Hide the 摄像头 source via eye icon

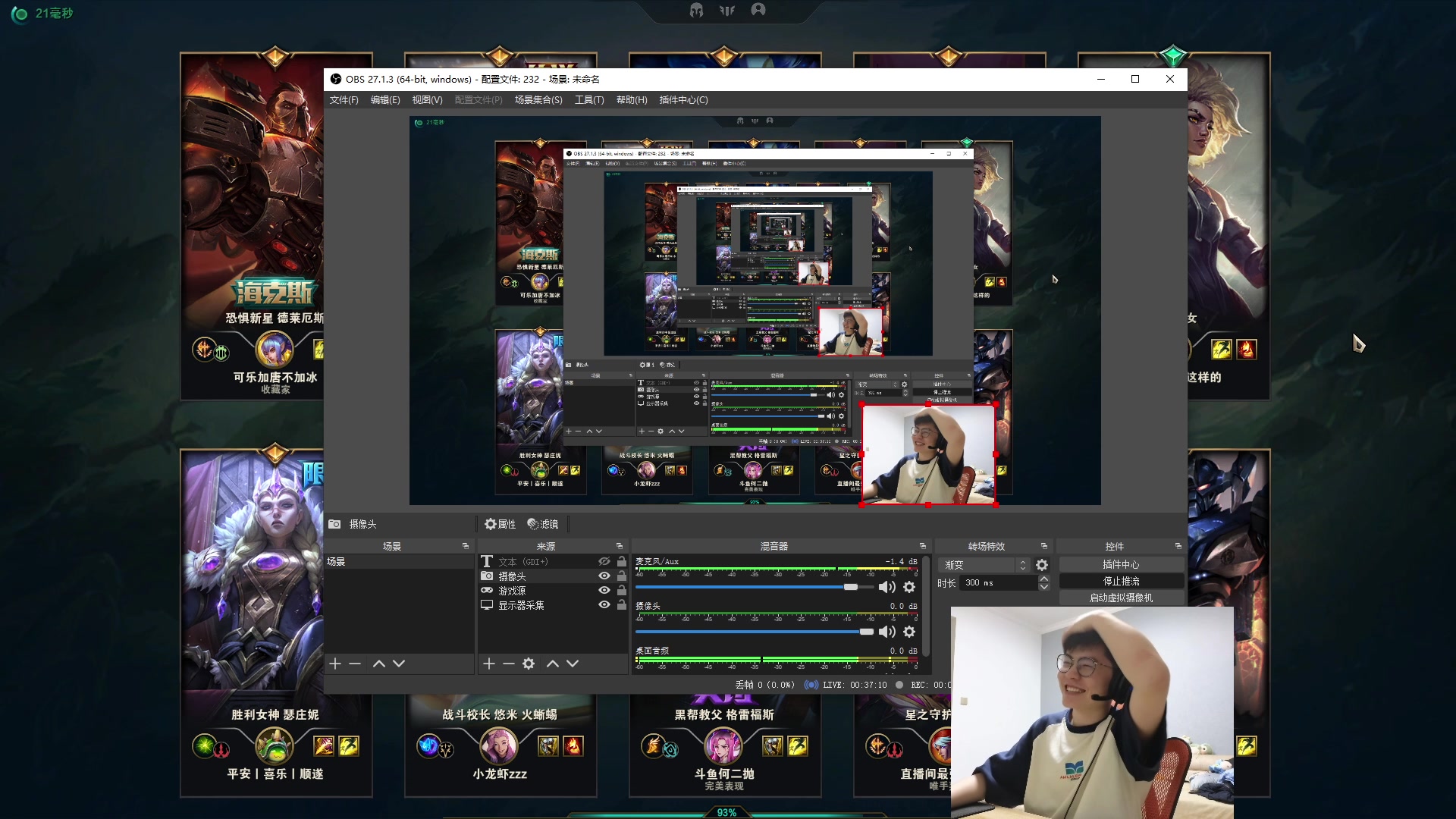[x=604, y=576]
